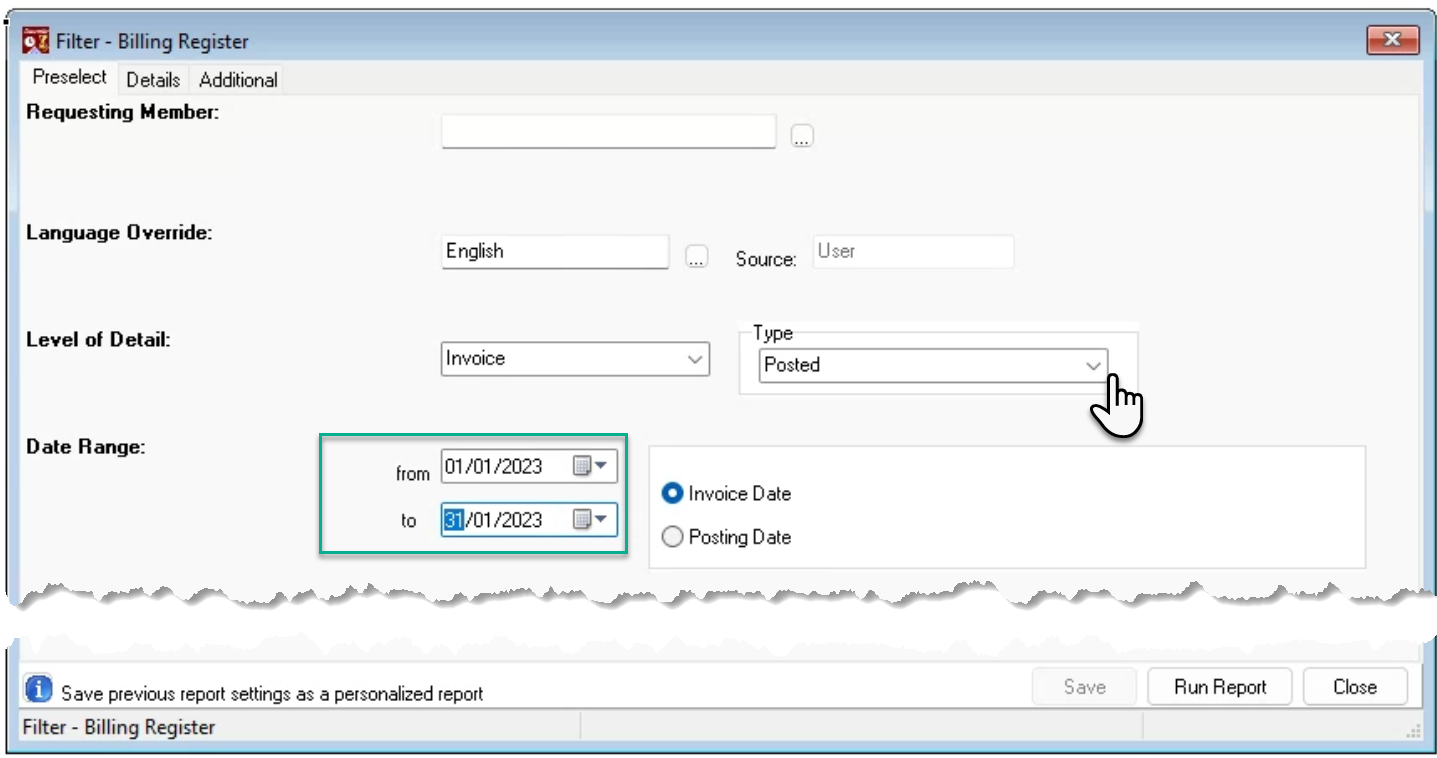The width and height of the screenshot is (1437, 758).
Task: Close the Filter window with the X button
Action: (x=1391, y=40)
